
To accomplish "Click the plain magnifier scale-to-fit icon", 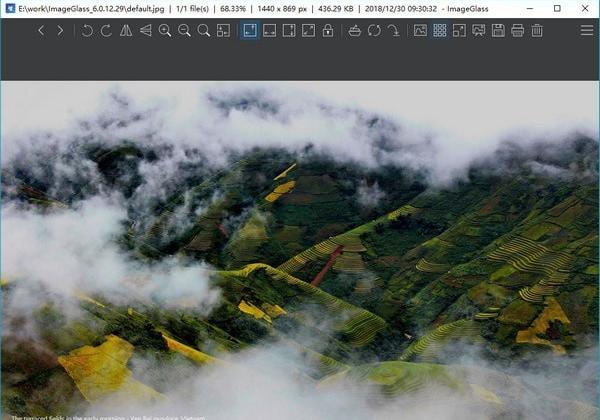I will [204, 31].
